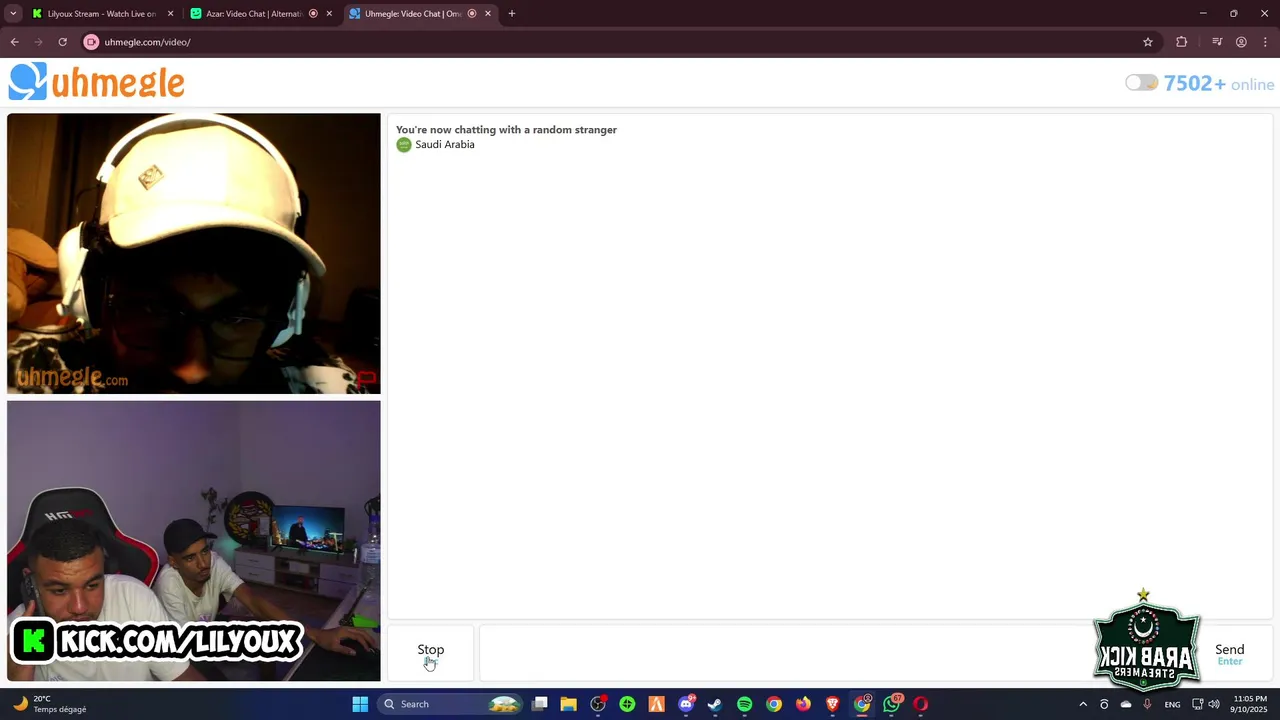1280x720 pixels.
Task: Open a new browser tab
Action: [512, 14]
